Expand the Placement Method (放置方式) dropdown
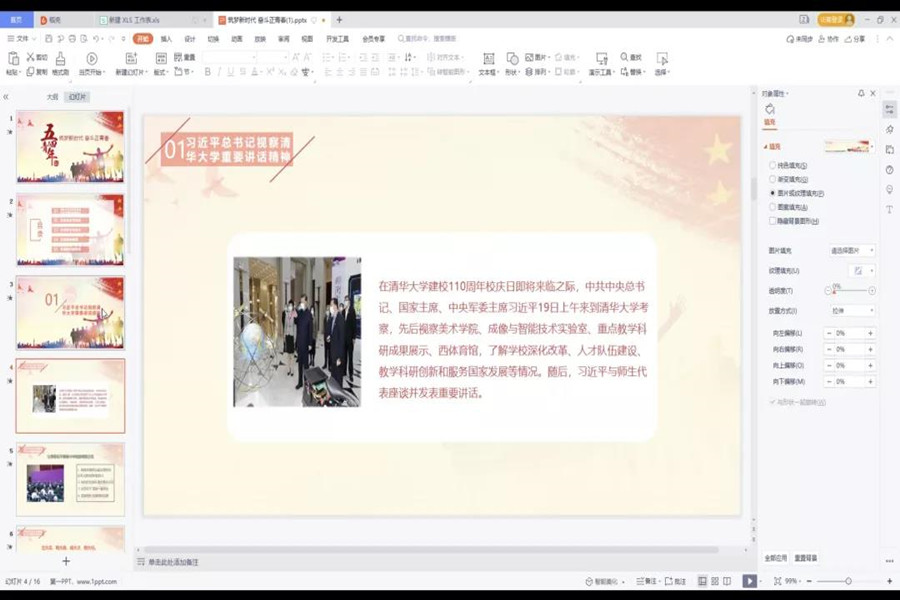Screen dimensions: 900x600 point(851,311)
